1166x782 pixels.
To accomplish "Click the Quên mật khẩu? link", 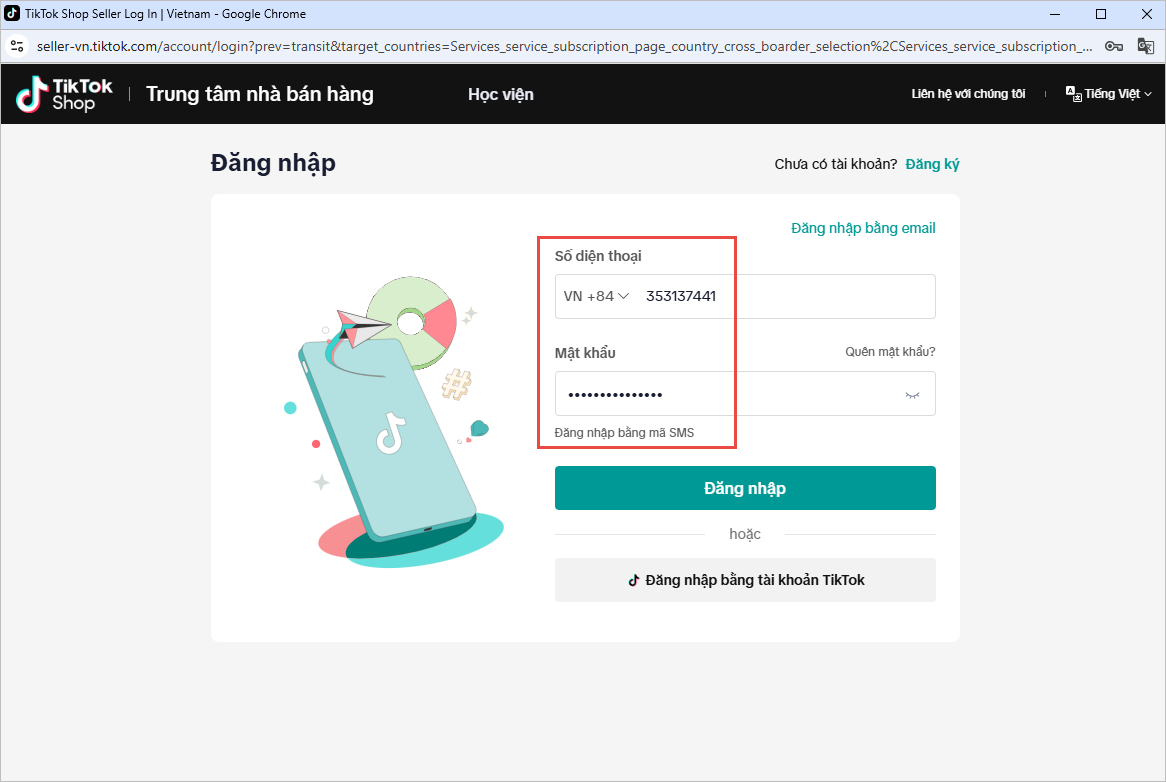I will pyautogui.click(x=890, y=352).
